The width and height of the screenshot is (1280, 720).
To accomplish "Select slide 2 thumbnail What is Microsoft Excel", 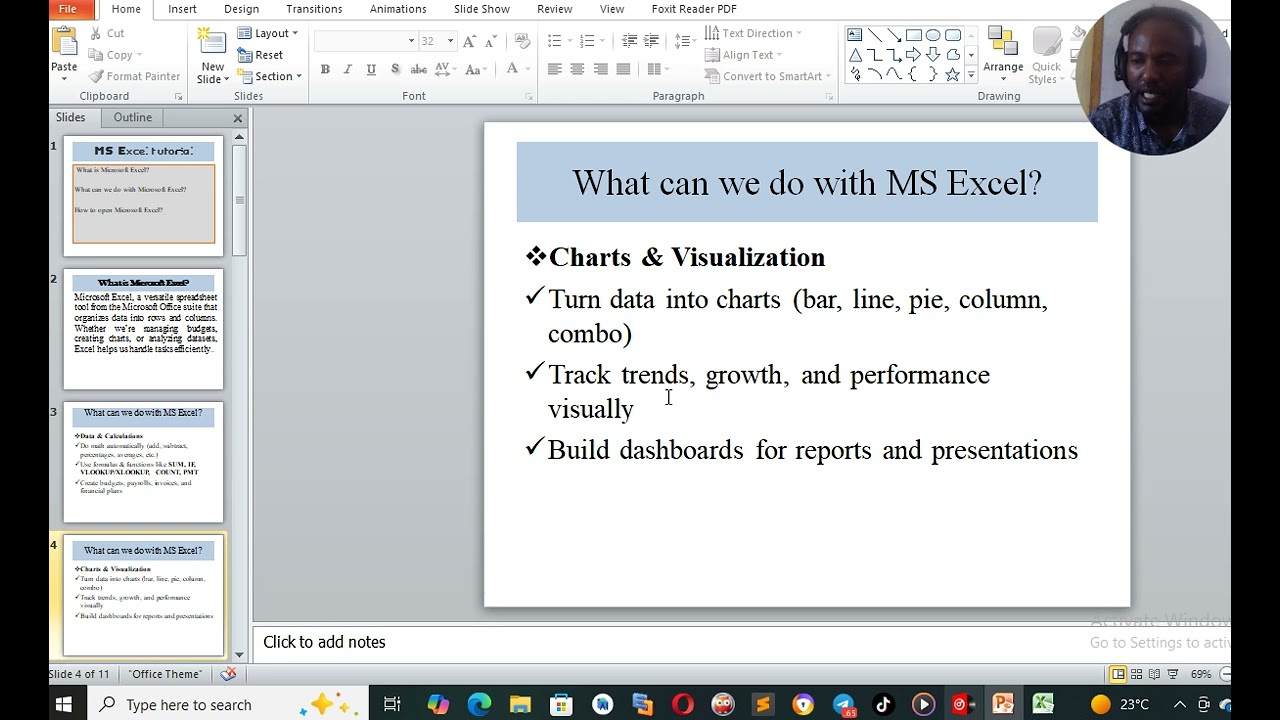I will pyautogui.click(x=143, y=330).
